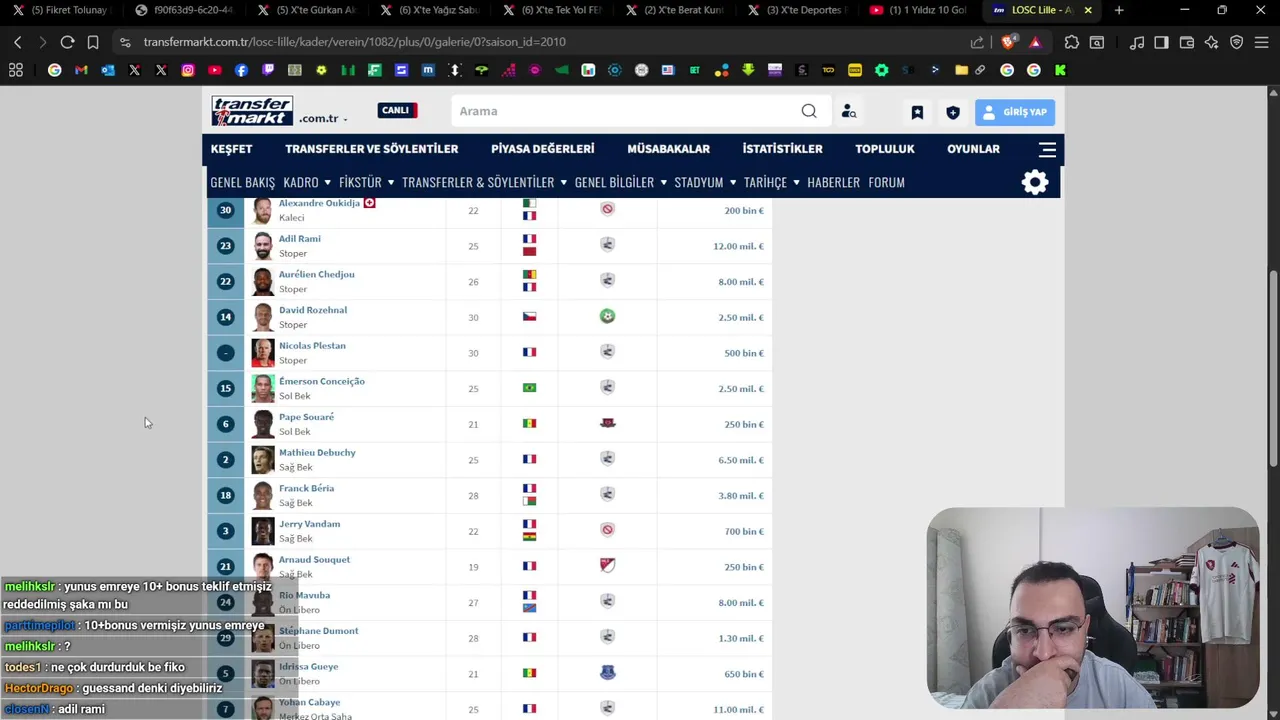Image resolution: width=1280 pixels, height=720 pixels.
Task: Go back to previous page
Action: [x=17, y=42]
